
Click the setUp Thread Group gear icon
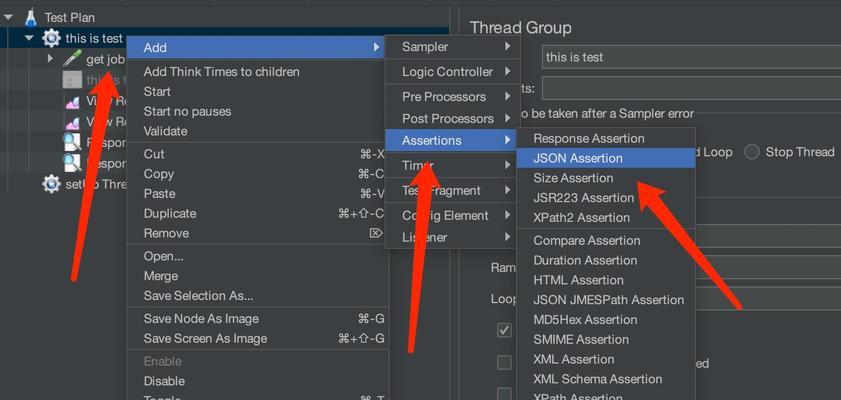pos(51,184)
